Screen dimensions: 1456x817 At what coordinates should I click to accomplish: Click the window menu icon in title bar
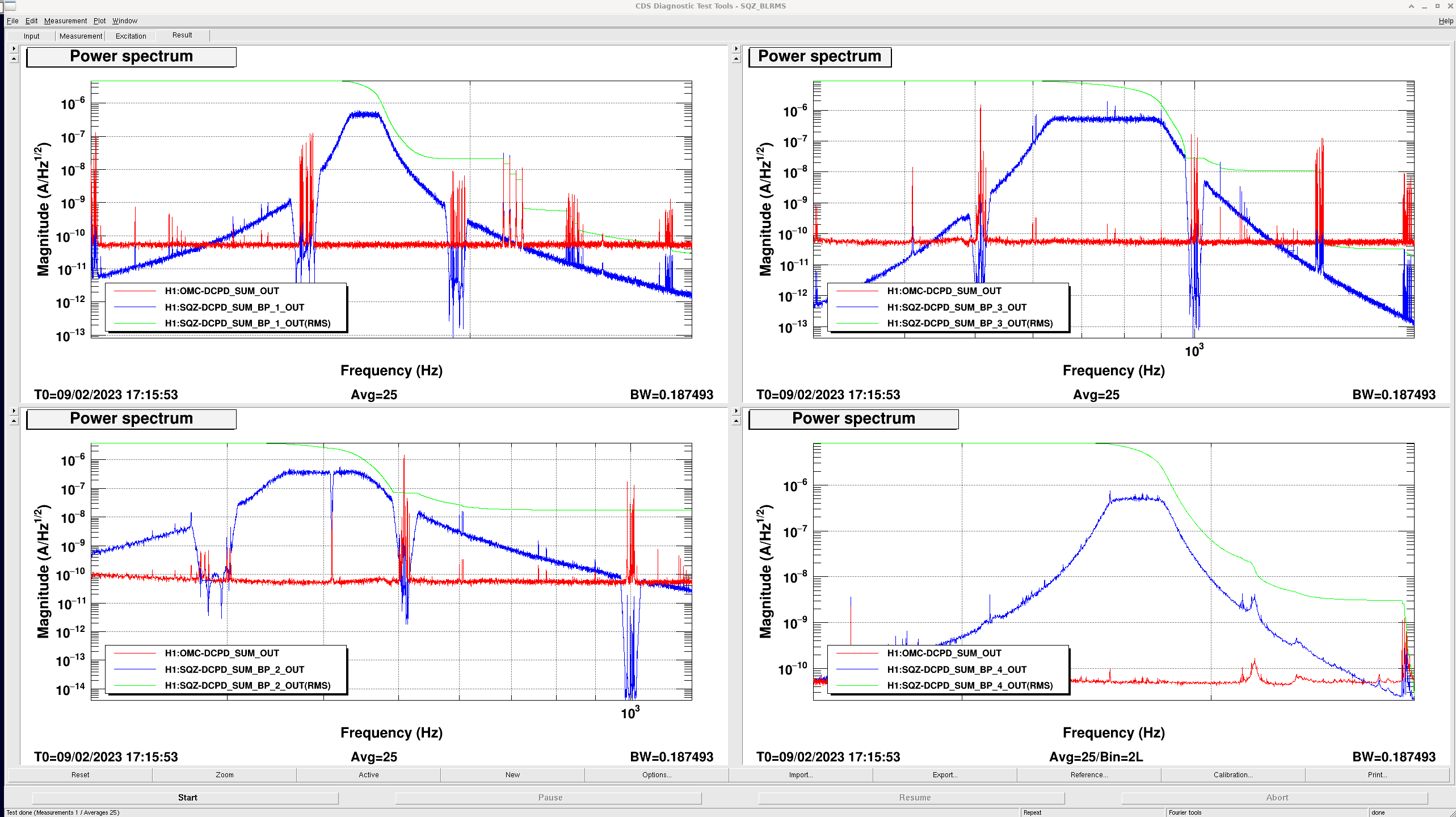pos(9,6)
